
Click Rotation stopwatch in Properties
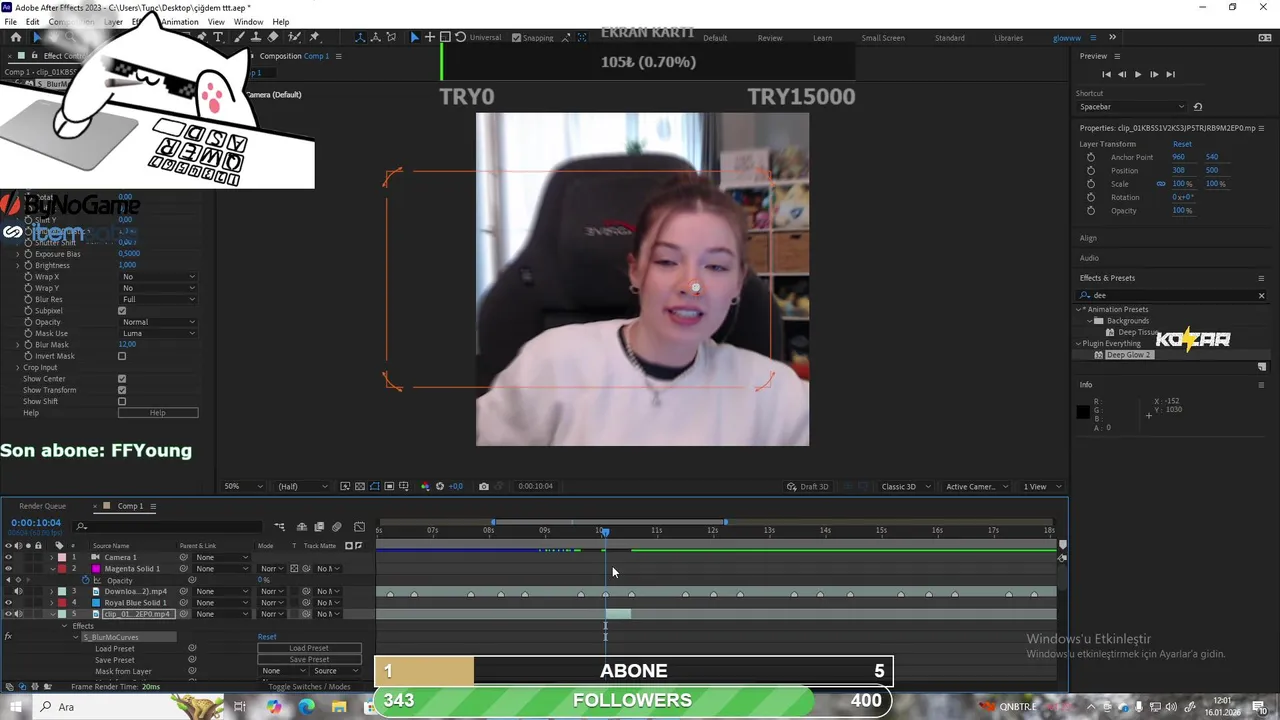click(1091, 197)
